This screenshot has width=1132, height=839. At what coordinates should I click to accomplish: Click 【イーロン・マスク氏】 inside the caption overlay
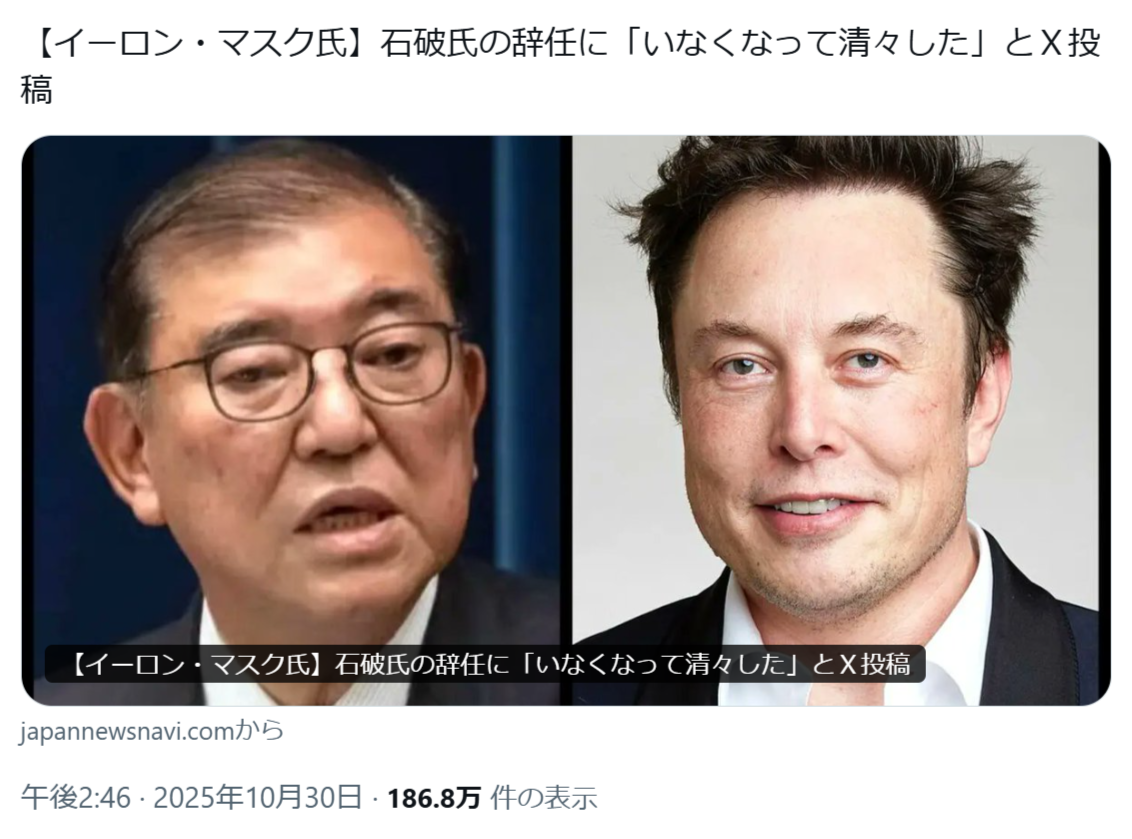[x=198, y=664]
